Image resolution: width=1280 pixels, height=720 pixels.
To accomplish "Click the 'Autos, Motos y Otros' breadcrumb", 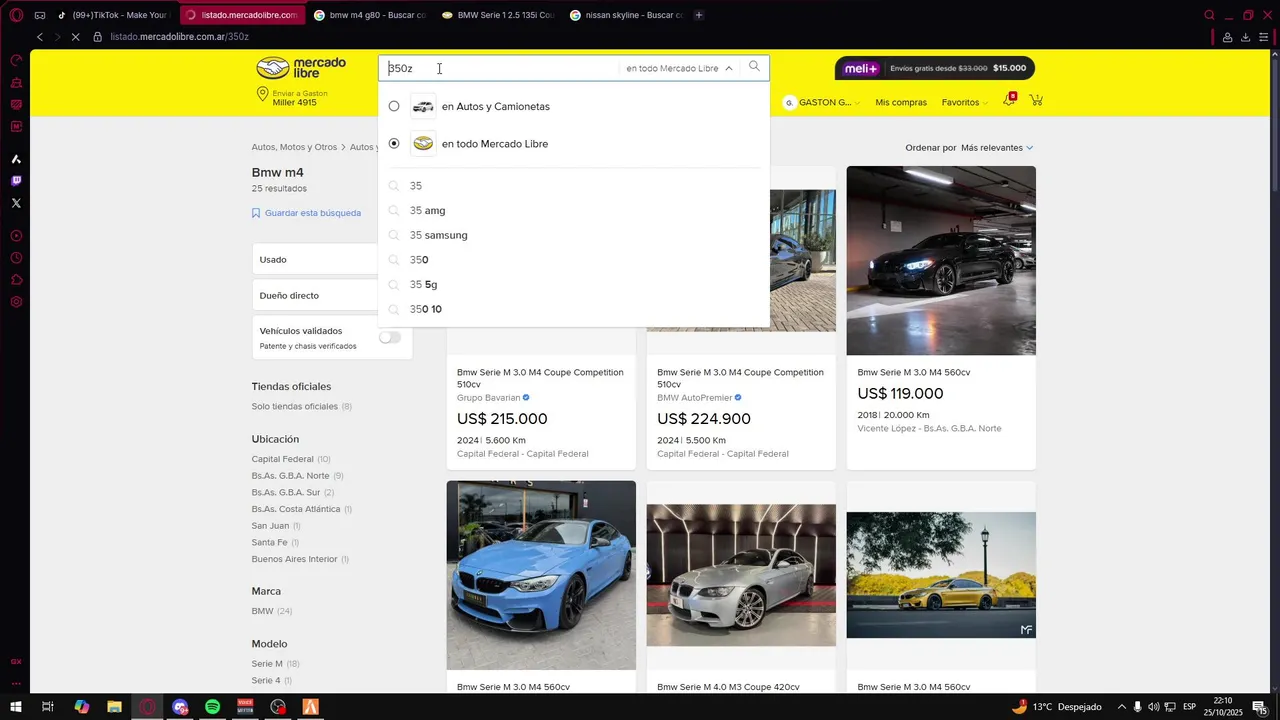I will point(294,147).
